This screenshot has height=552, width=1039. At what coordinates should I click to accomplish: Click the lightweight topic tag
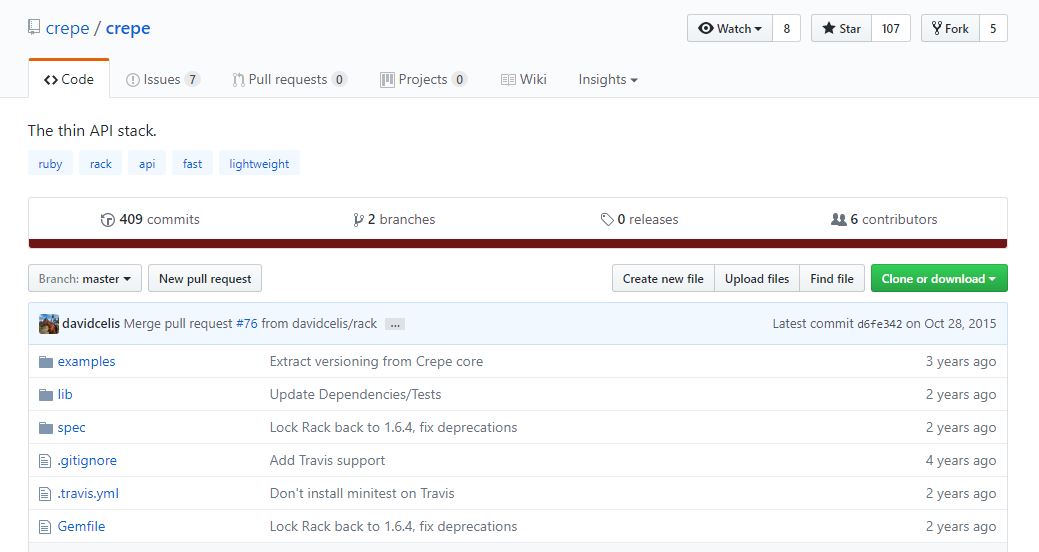pyautogui.click(x=259, y=164)
